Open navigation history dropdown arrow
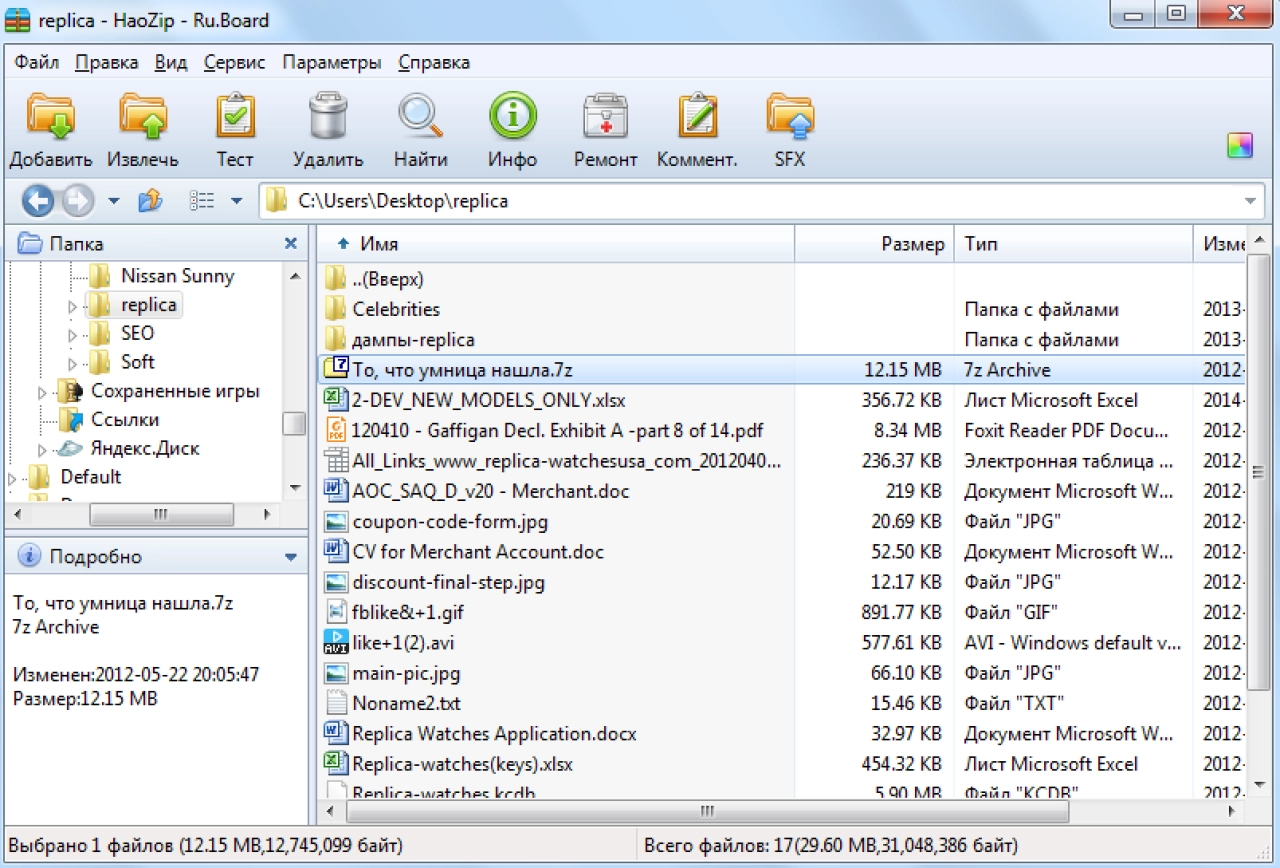This screenshot has height=868, width=1280. [x=114, y=201]
